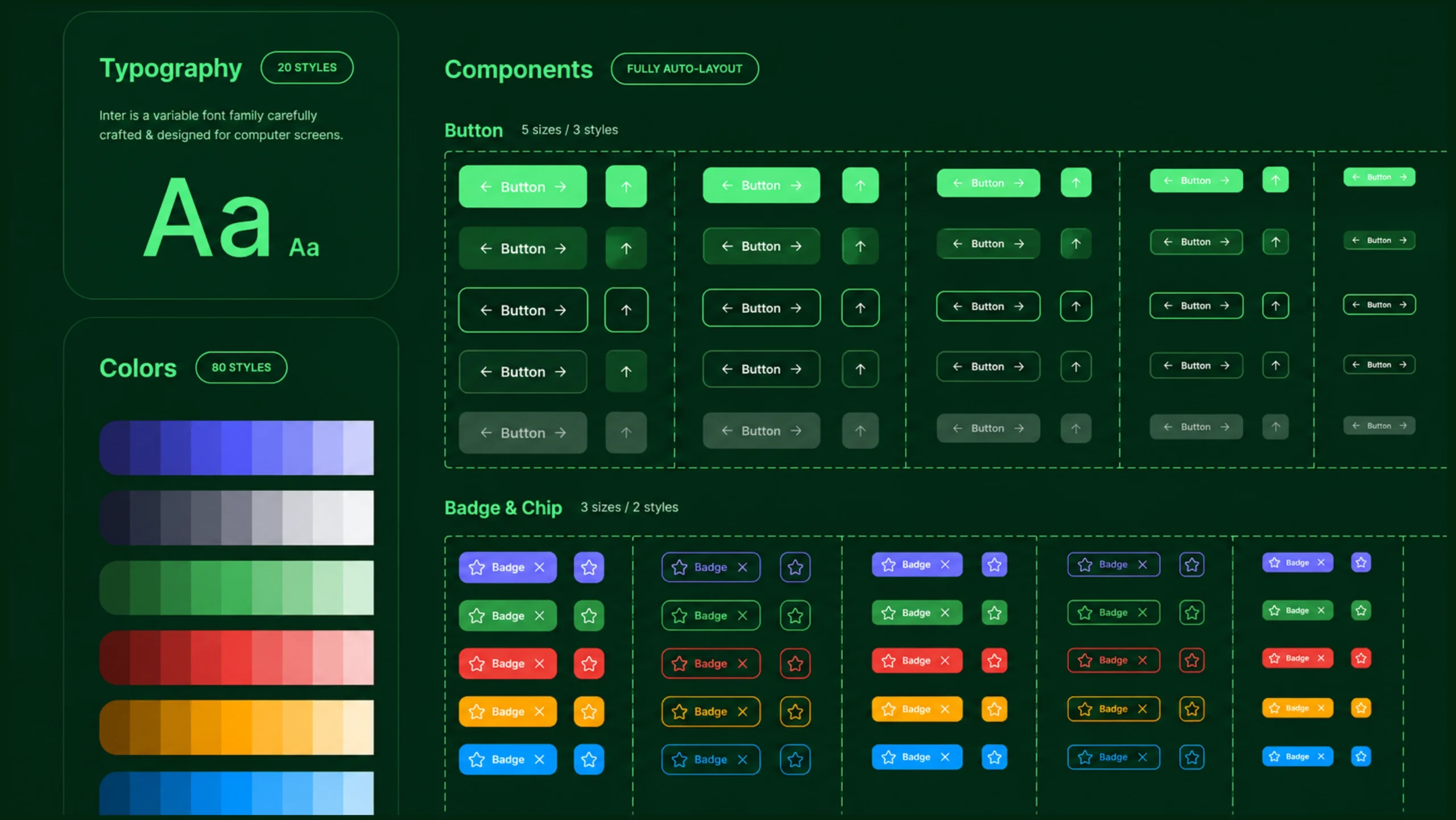
Task: Click the medium filled red Badge chip
Action: pyautogui.click(x=917, y=661)
